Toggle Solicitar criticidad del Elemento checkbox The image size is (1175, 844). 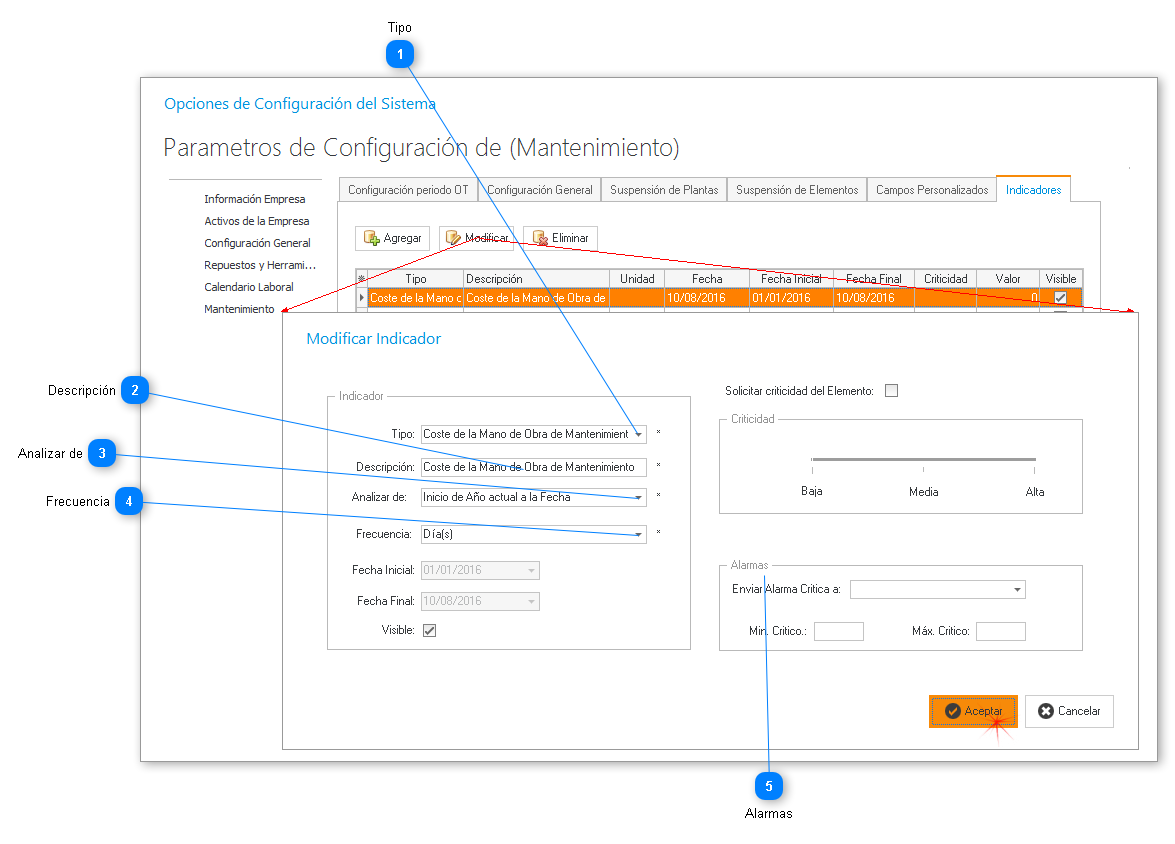891,391
